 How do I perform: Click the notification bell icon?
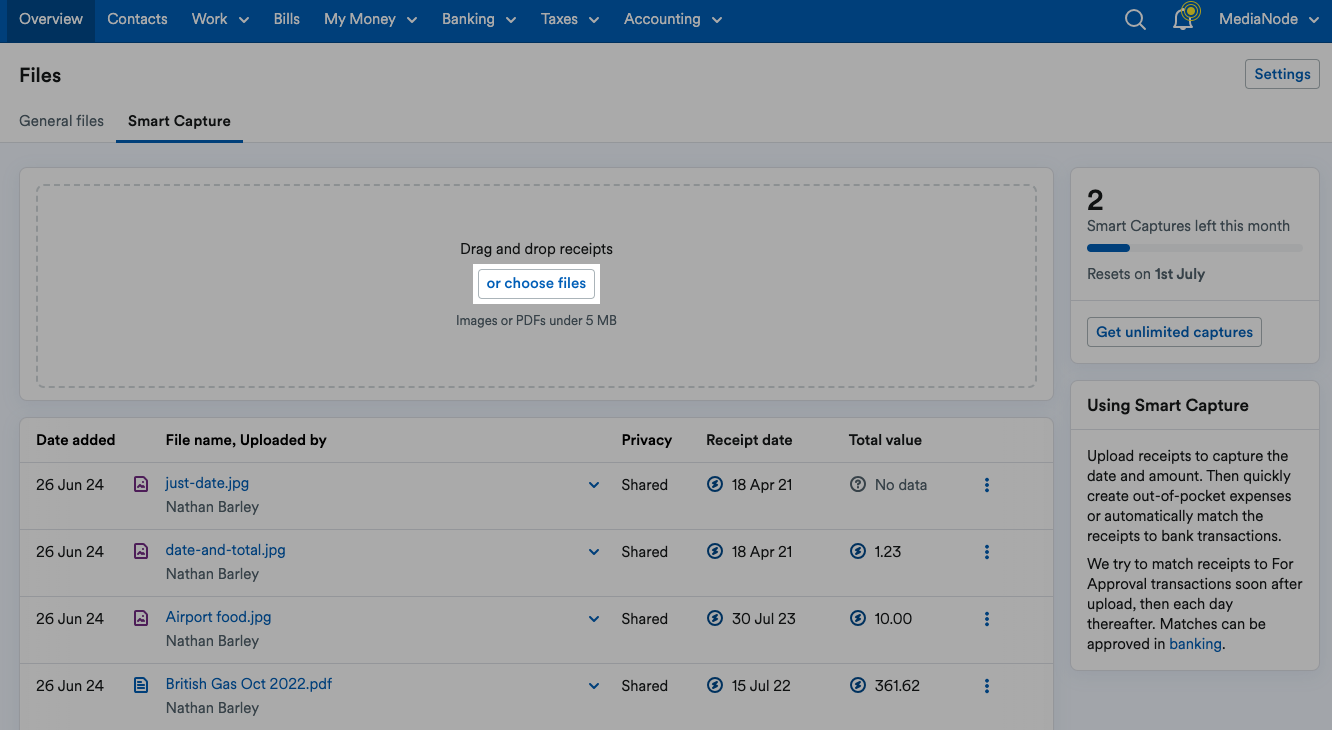click(1184, 18)
